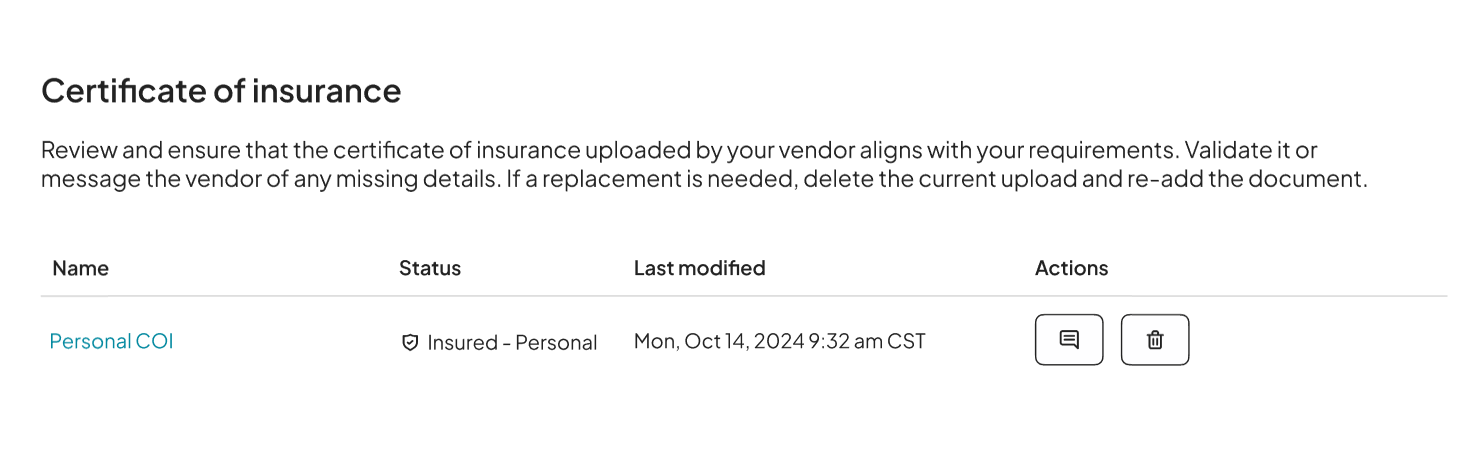Click the Status column header

pos(429,268)
